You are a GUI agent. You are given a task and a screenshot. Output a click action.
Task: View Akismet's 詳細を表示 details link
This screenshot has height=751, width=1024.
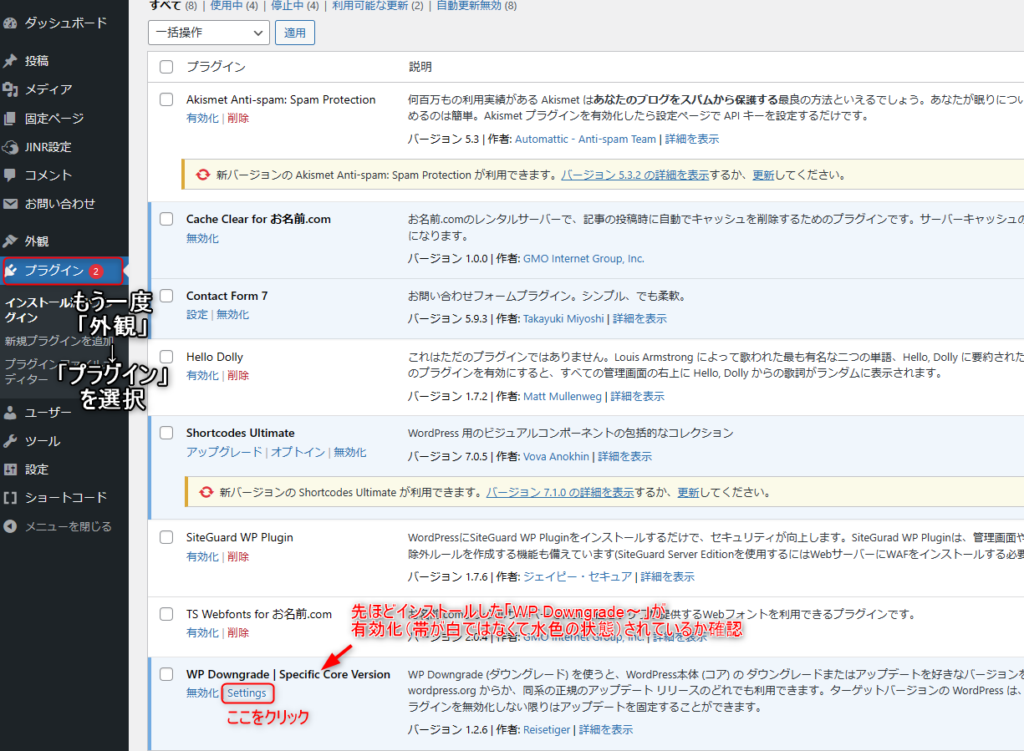[x=692, y=139]
